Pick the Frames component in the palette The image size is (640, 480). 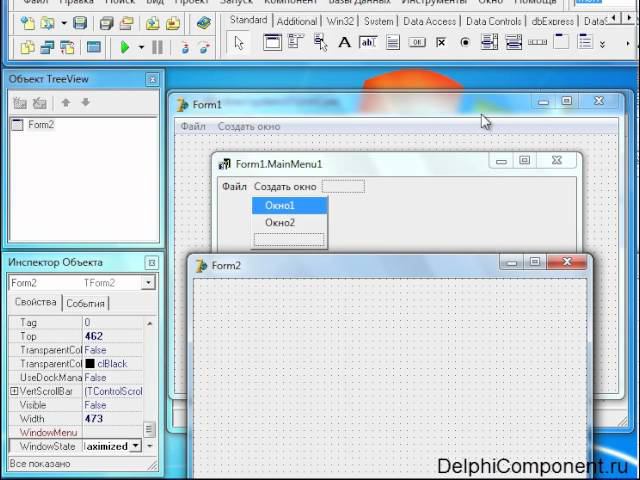(x=272, y=42)
